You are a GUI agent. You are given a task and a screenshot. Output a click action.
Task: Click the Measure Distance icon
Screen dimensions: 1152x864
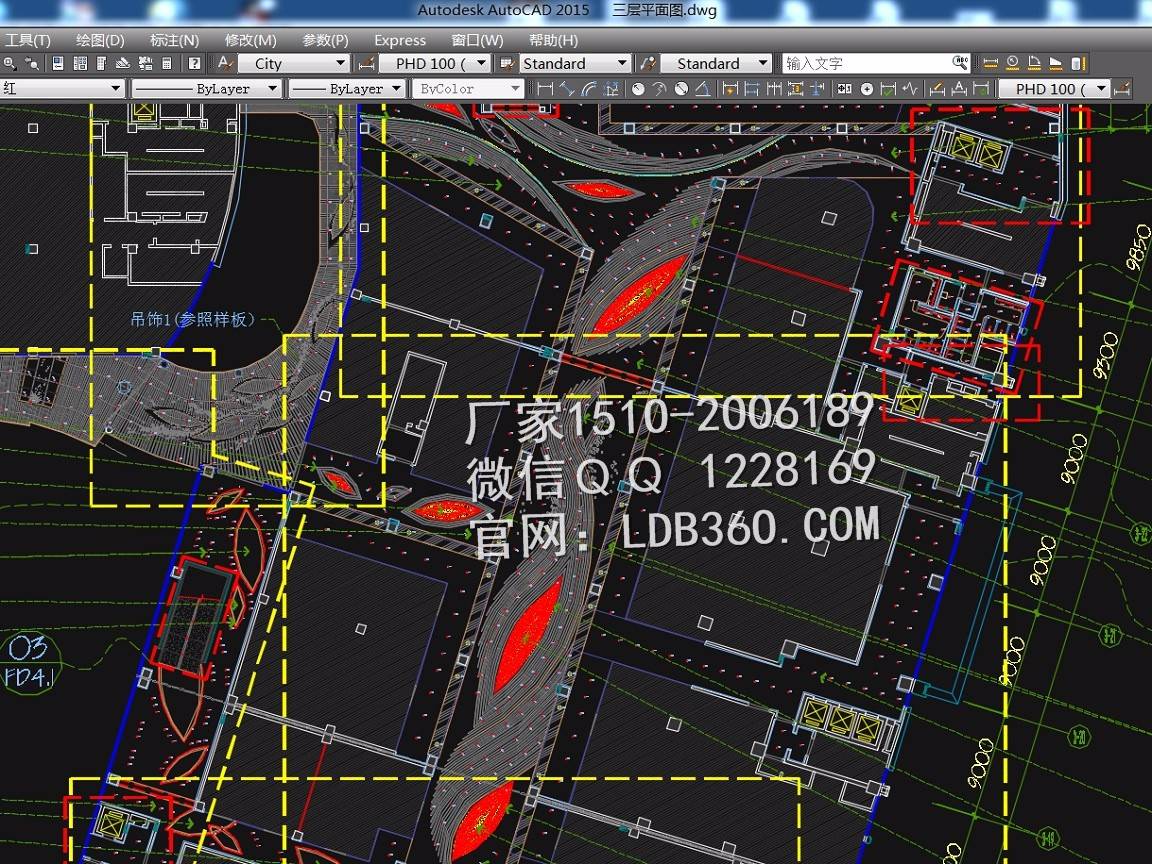[990, 63]
